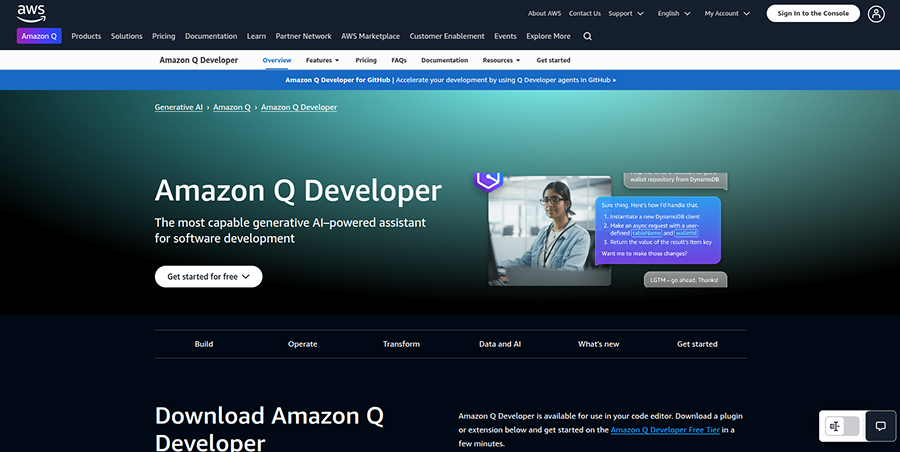
Task: Open the user profile avatar icon
Action: (x=876, y=14)
